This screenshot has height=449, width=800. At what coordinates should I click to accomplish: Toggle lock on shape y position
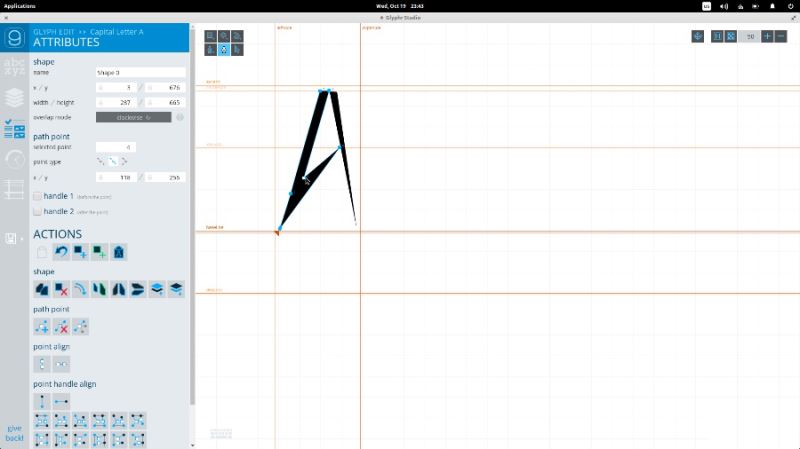click(x=149, y=88)
